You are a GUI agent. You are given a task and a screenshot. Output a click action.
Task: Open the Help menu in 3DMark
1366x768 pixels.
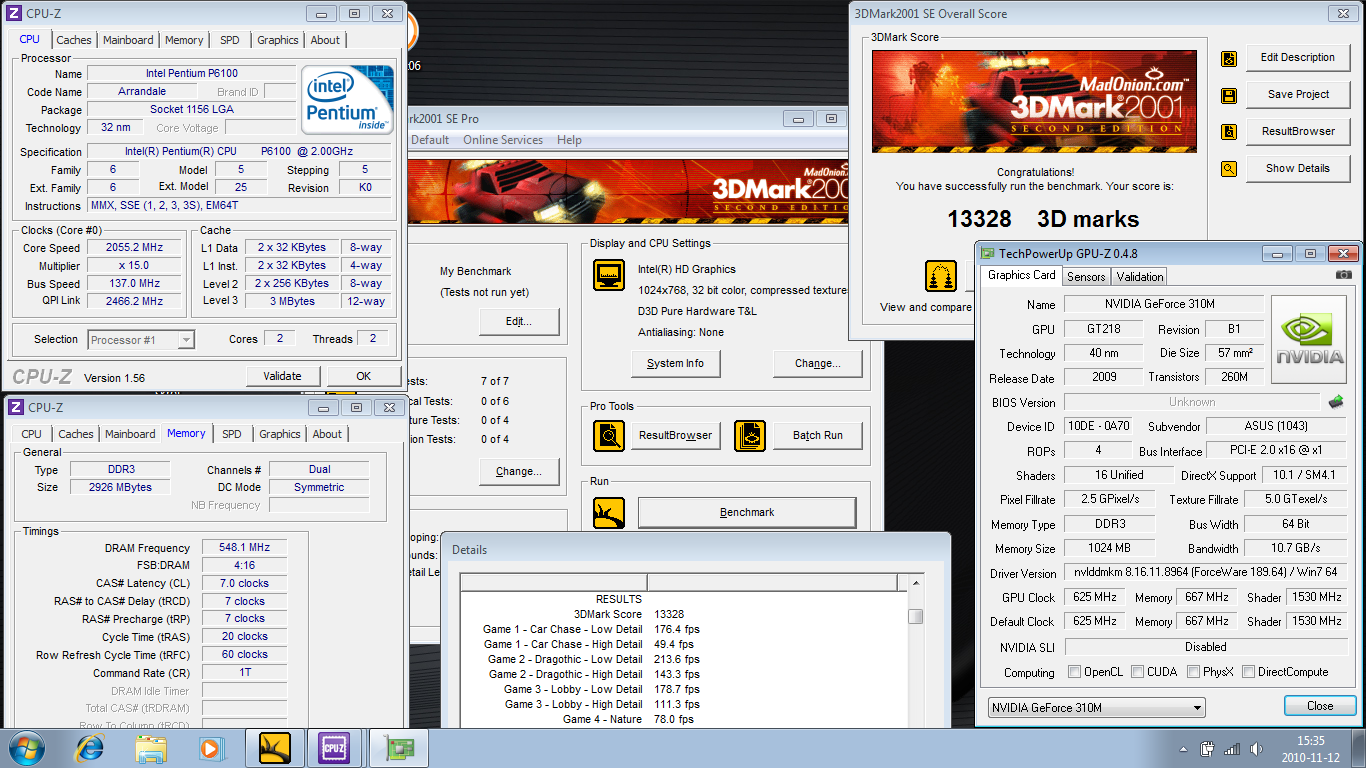(x=569, y=140)
